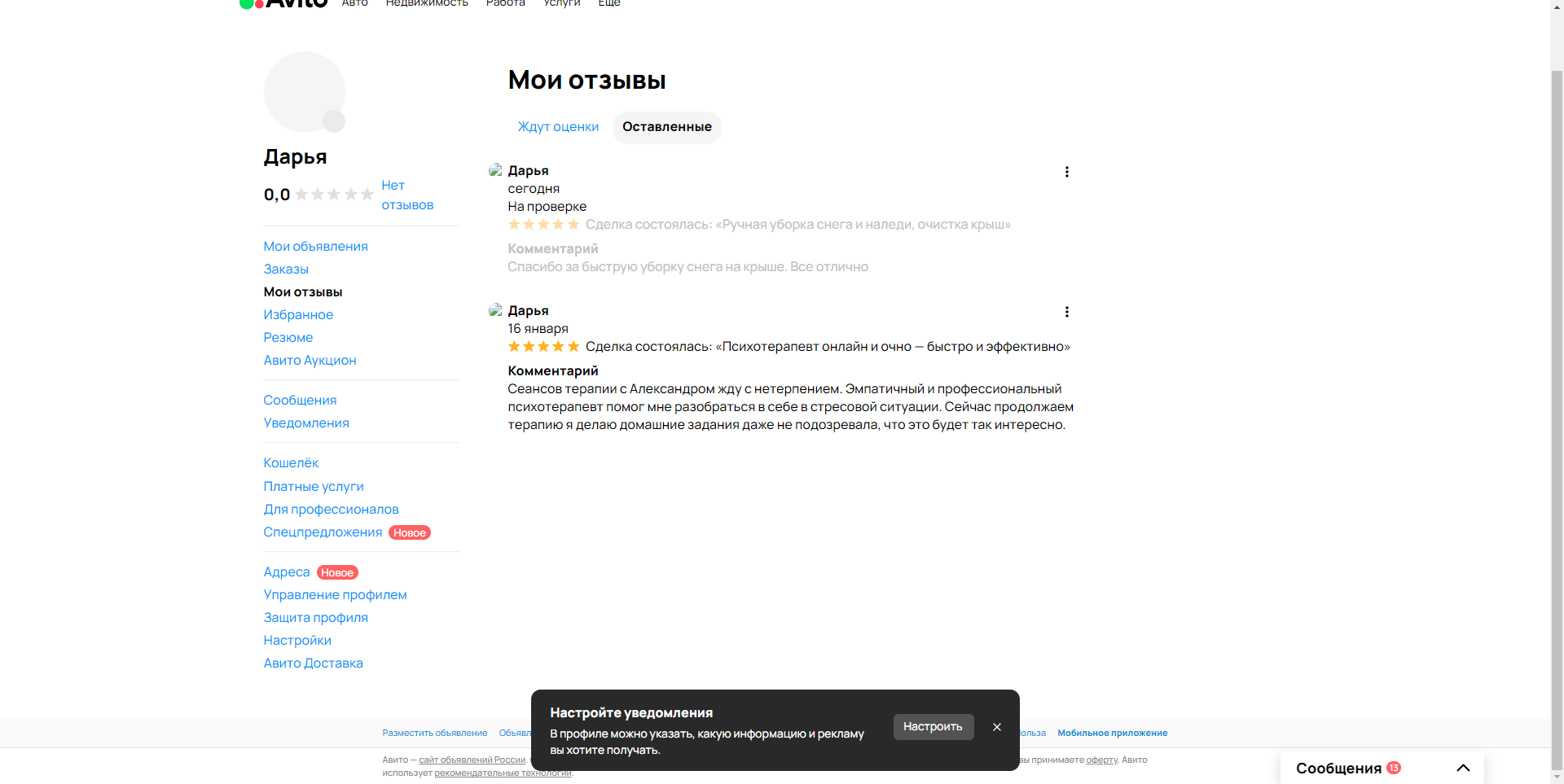Image resolution: width=1564 pixels, height=784 pixels.
Task: Open Мои объявления in sidebar
Action: point(315,246)
